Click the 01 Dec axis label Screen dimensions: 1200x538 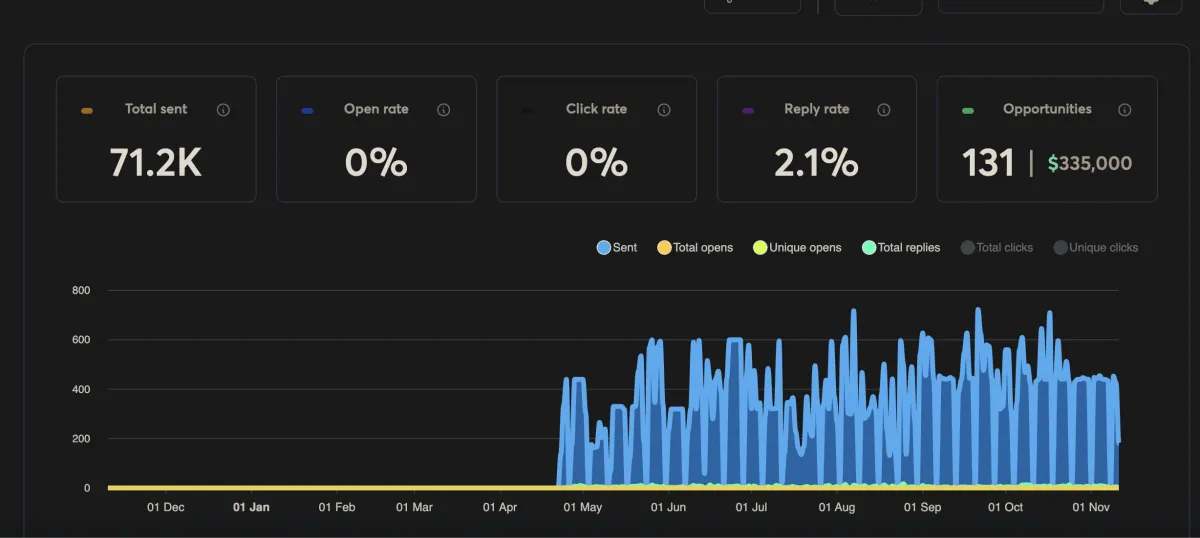[166, 507]
